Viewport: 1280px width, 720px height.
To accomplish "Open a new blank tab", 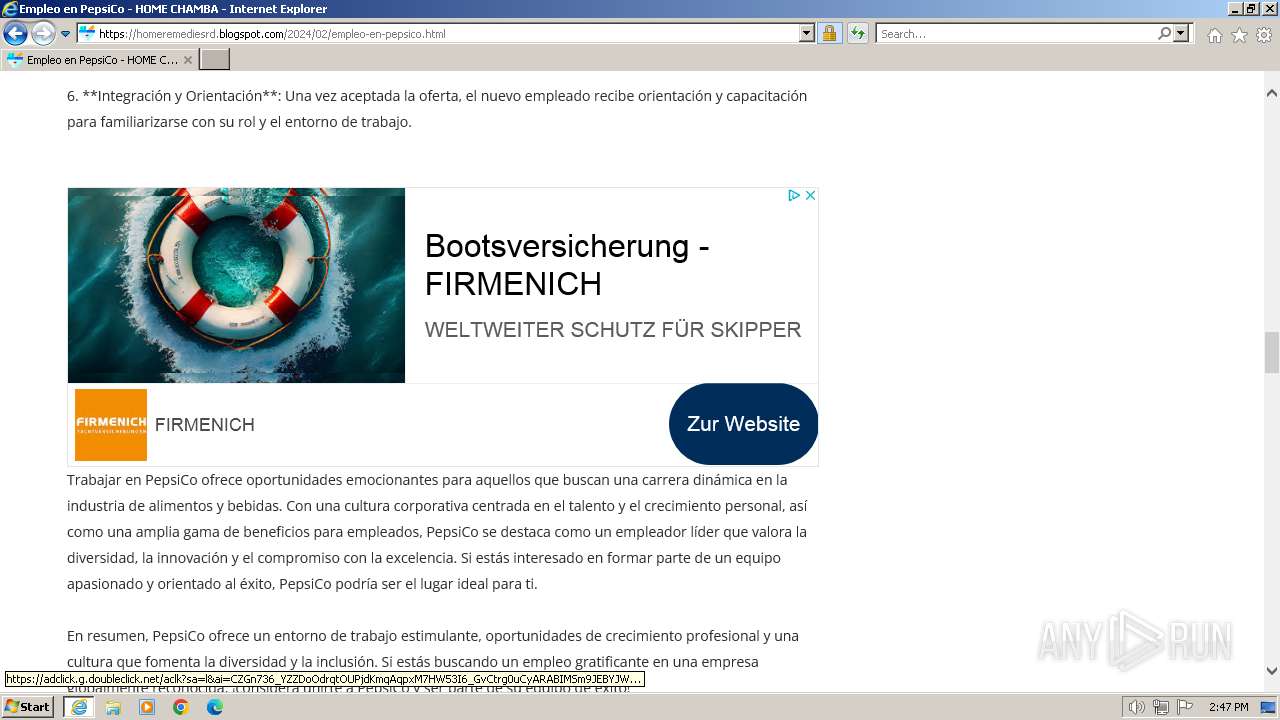I will (x=215, y=59).
